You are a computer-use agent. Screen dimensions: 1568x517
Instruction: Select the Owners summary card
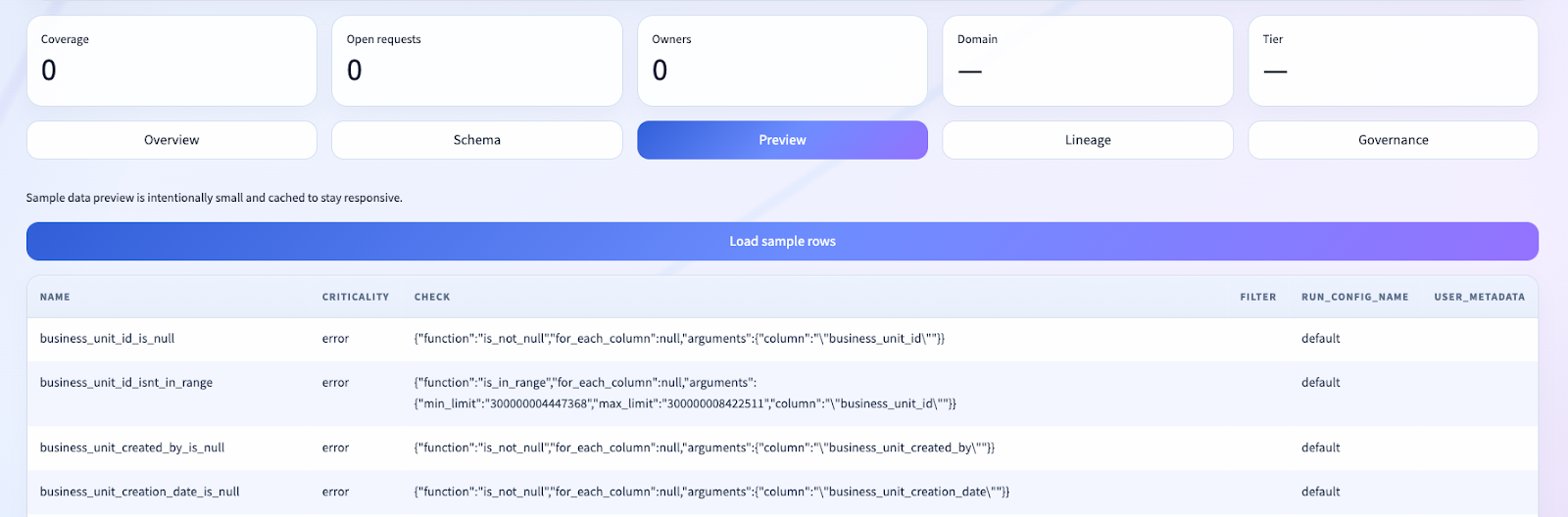click(x=782, y=61)
